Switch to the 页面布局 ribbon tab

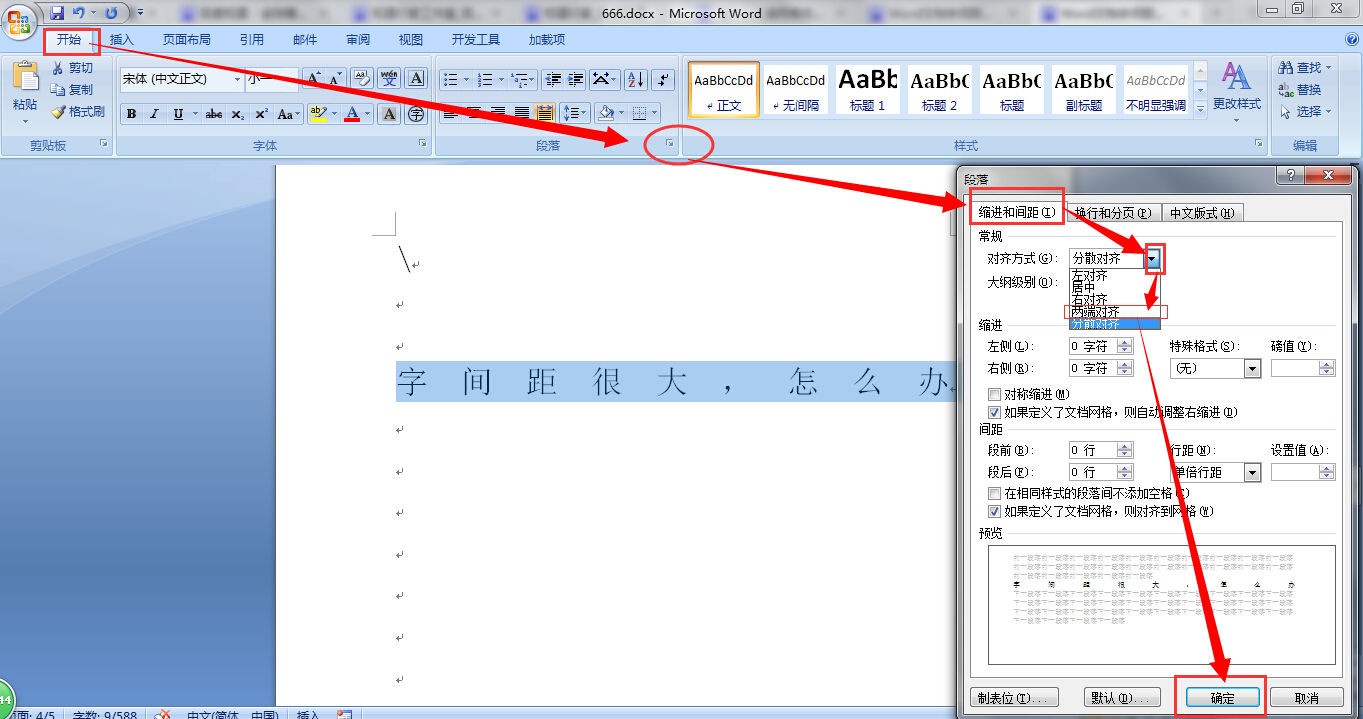(187, 39)
